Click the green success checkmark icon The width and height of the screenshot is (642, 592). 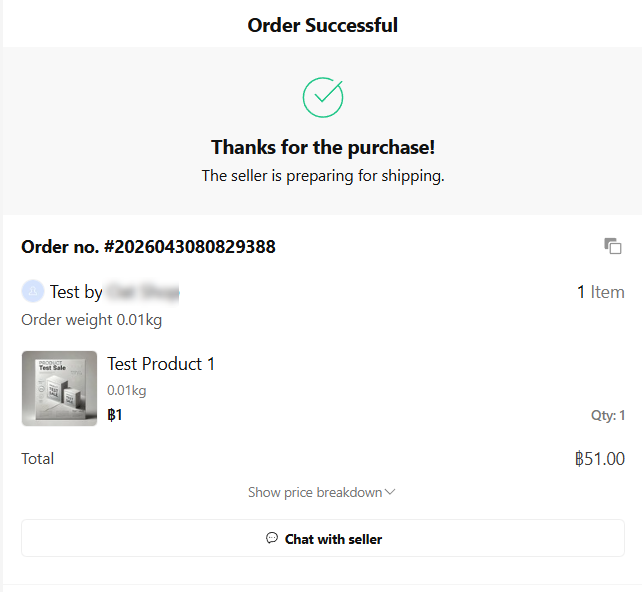pos(323,97)
